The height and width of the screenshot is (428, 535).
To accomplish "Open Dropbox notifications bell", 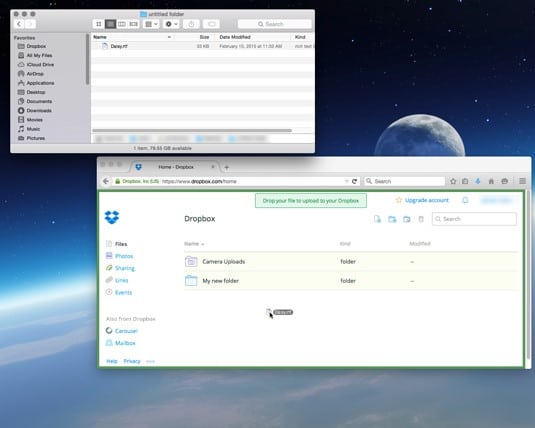I will (465, 200).
